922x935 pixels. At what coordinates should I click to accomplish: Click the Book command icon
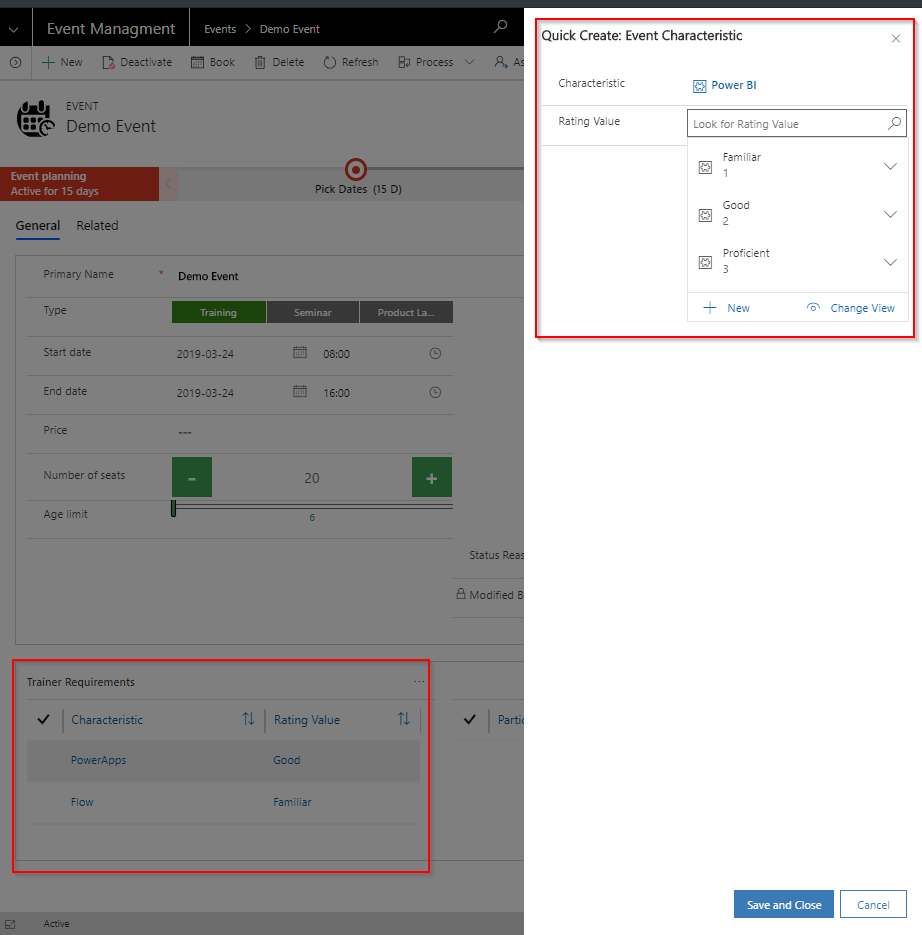pyautogui.click(x=198, y=62)
